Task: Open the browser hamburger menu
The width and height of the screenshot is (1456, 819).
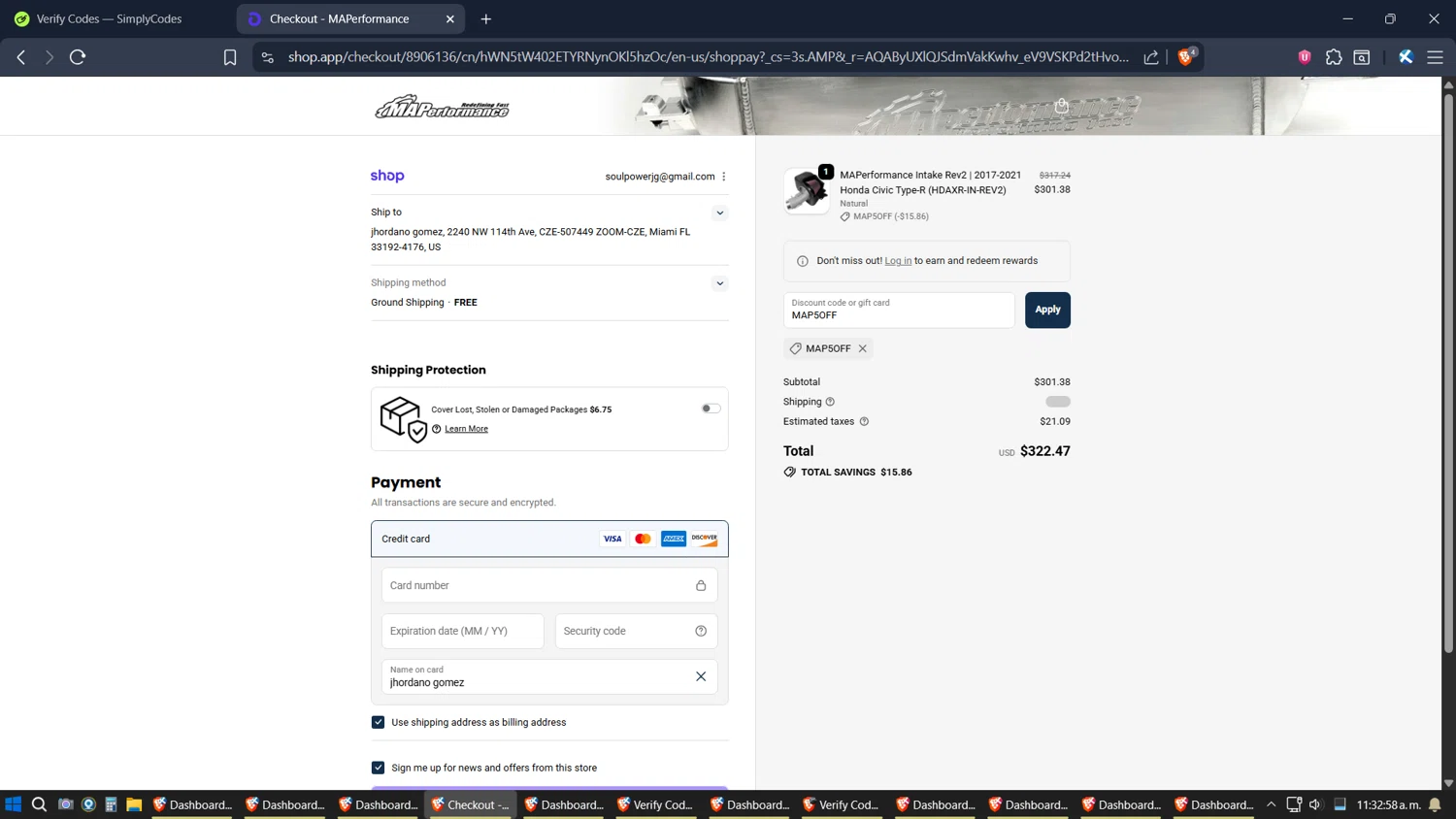Action: click(1435, 57)
